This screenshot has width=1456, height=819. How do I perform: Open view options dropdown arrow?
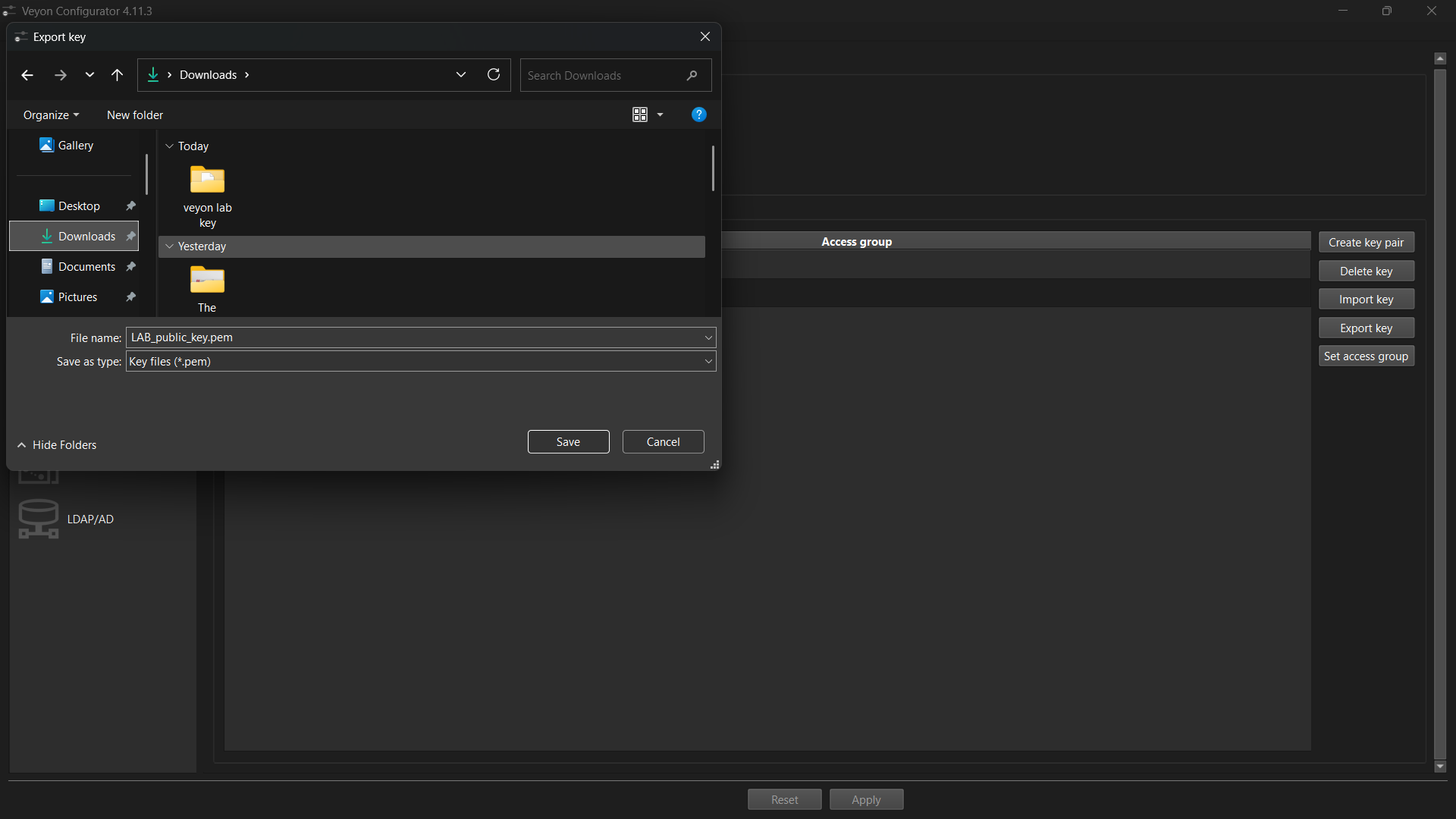(x=660, y=115)
